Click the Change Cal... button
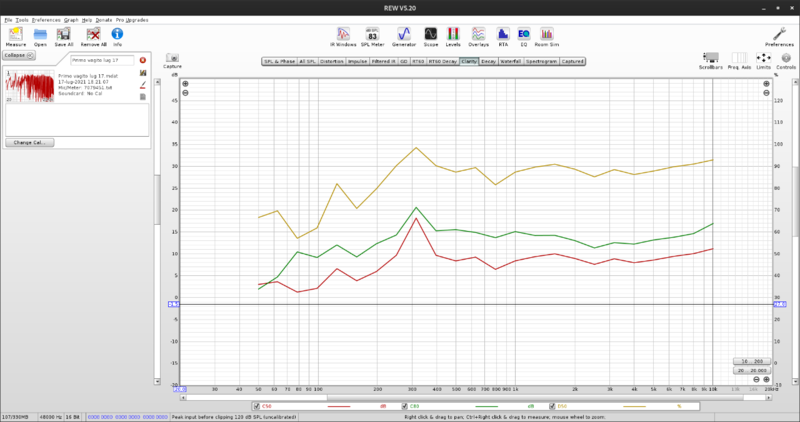The height and width of the screenshot is (422, 800). click(30, 142)
